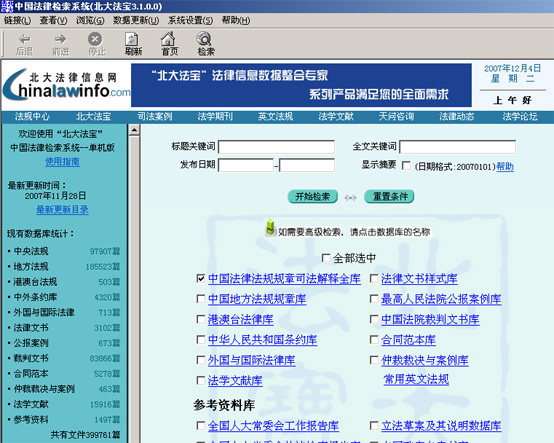Check the 中国地方法规规章库 checkbox
This screenshot has width=554, height=443.
201,299
